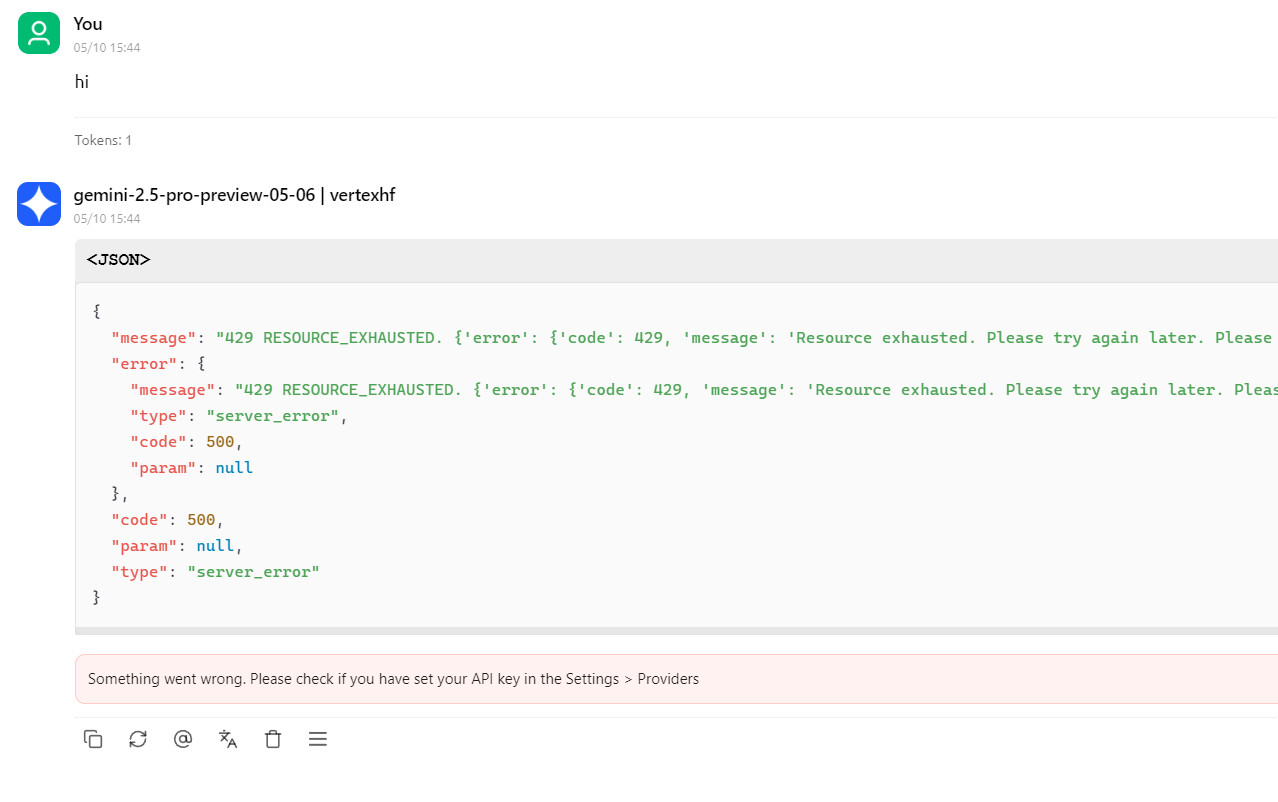Click the nested "param": null line
The image size is (1278, 802).
coord(191,468)
